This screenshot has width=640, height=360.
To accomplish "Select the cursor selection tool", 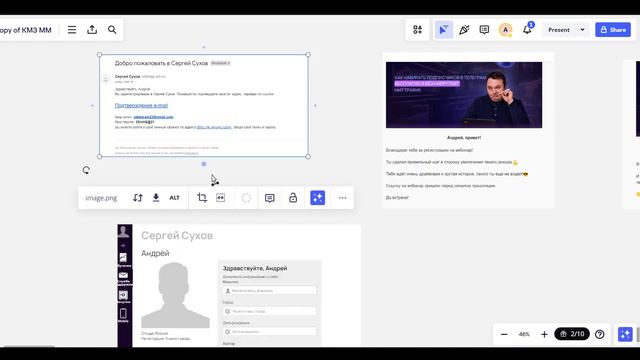I will 444,30.
